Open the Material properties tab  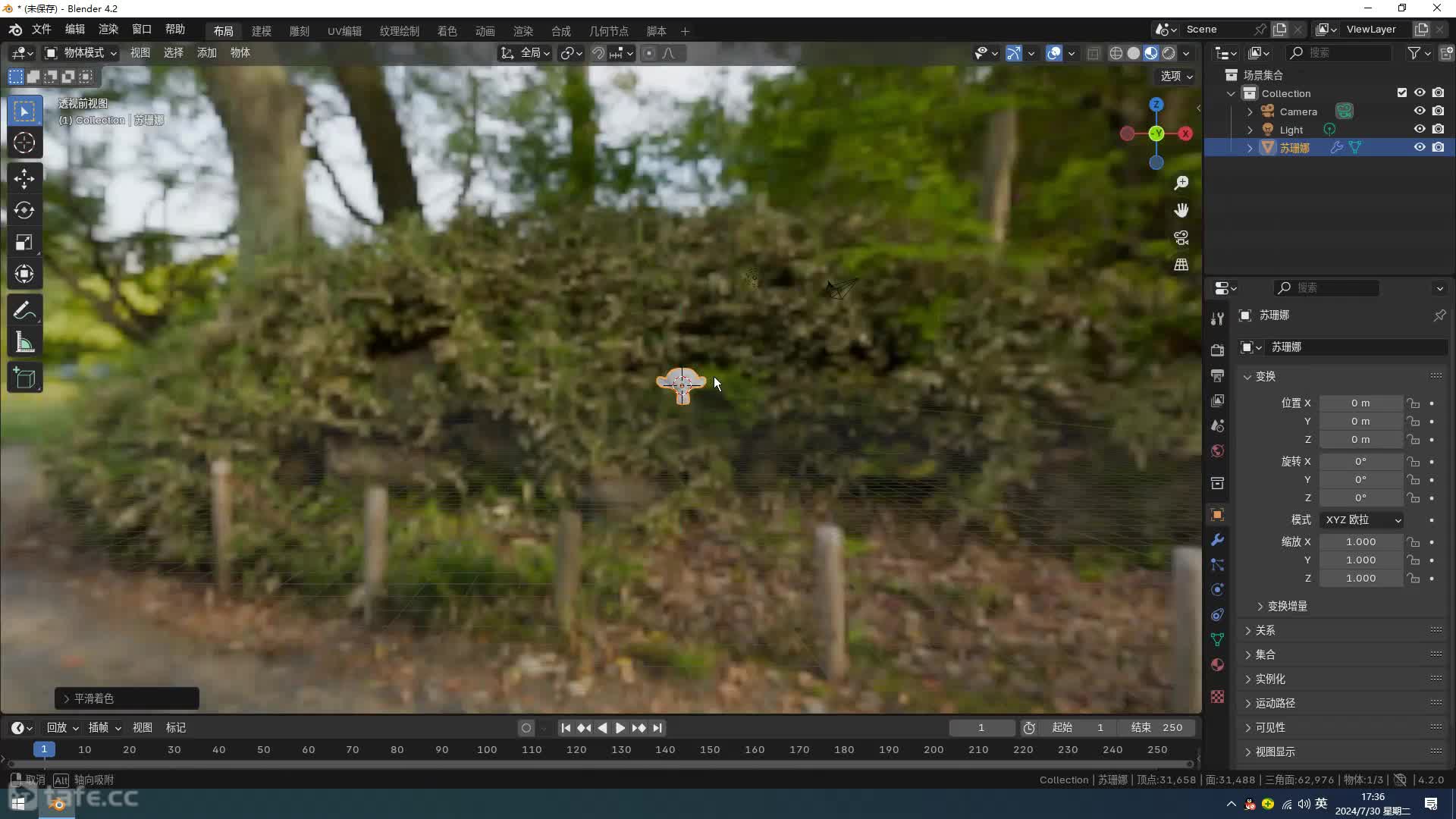click(x=1217, y=665)
